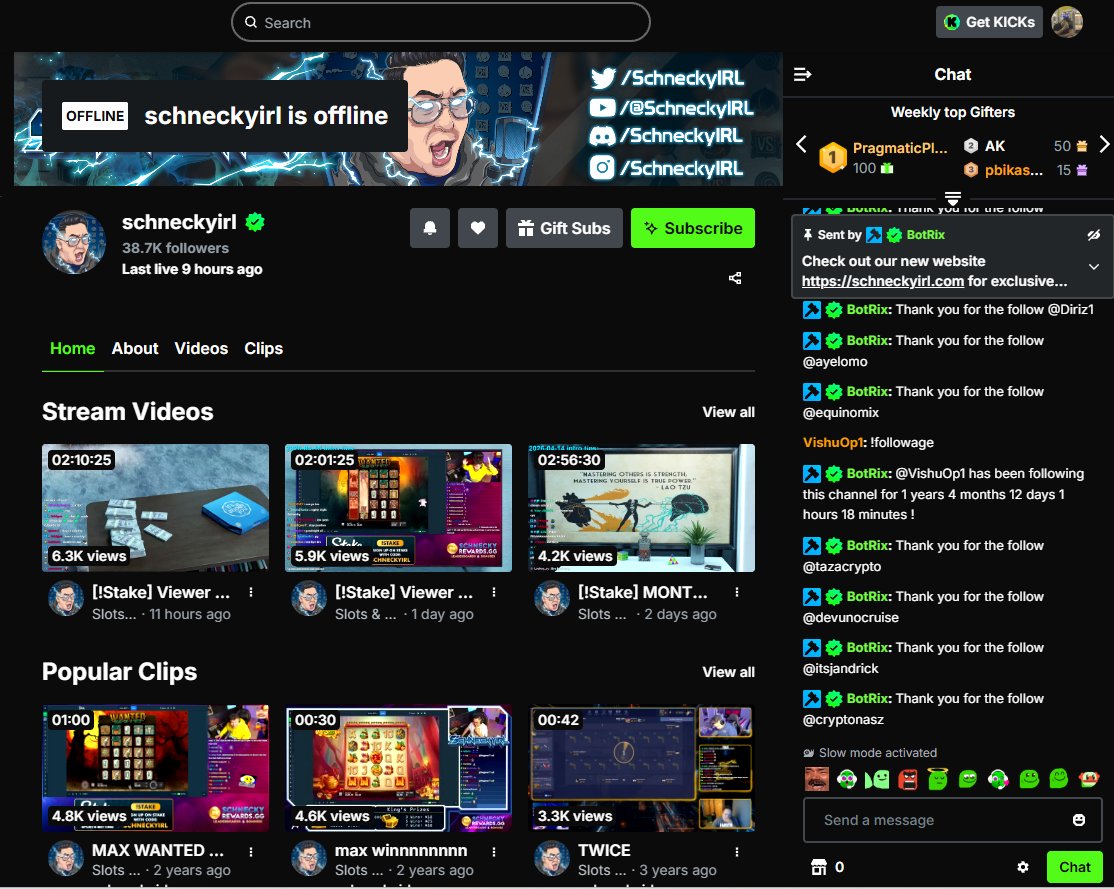This screenshot has width=1114, height=889.
Task: Show previous weekly top gifters
Action: point(801,144)
